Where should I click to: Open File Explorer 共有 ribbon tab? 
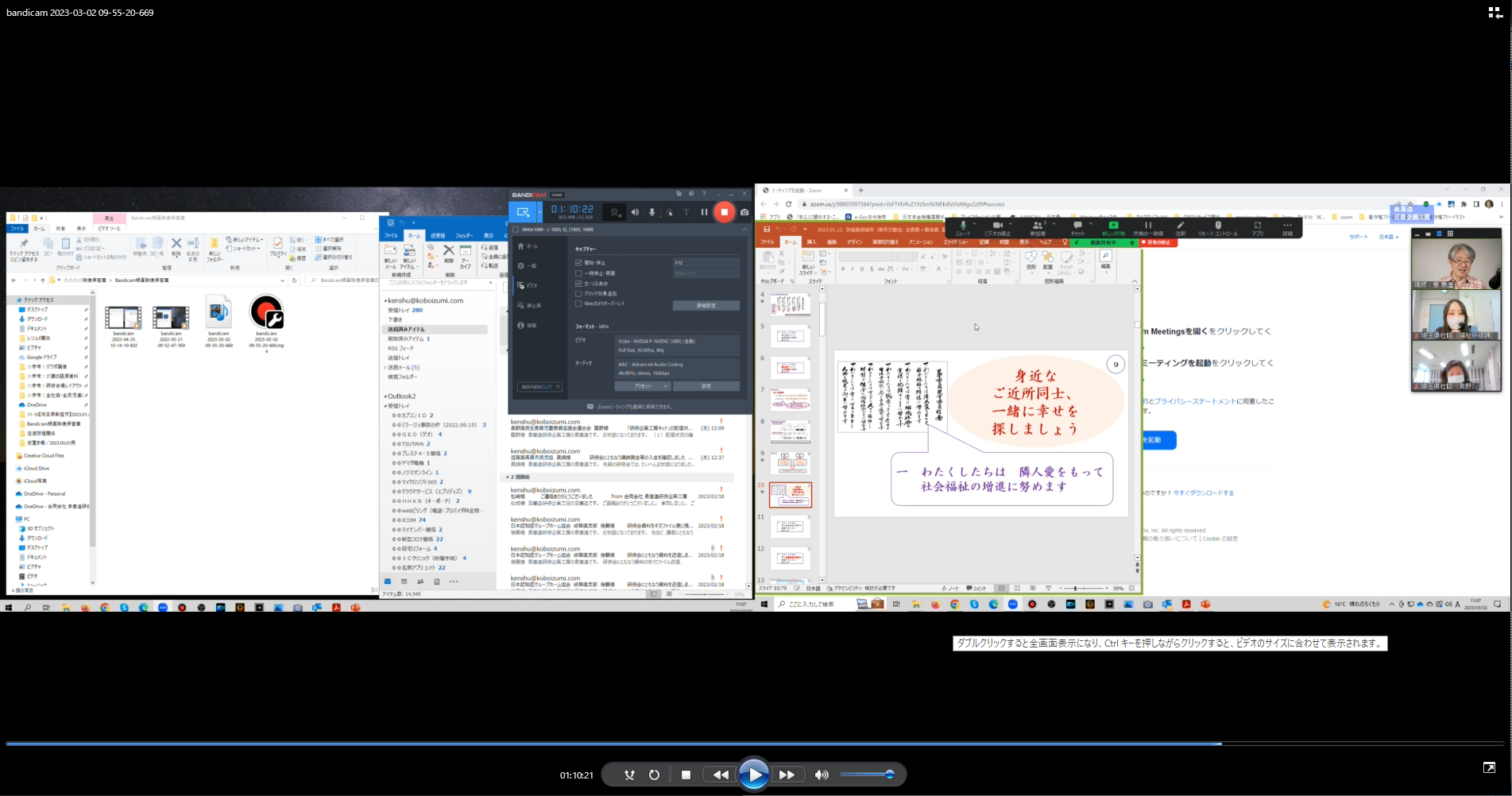pos(60,228)
